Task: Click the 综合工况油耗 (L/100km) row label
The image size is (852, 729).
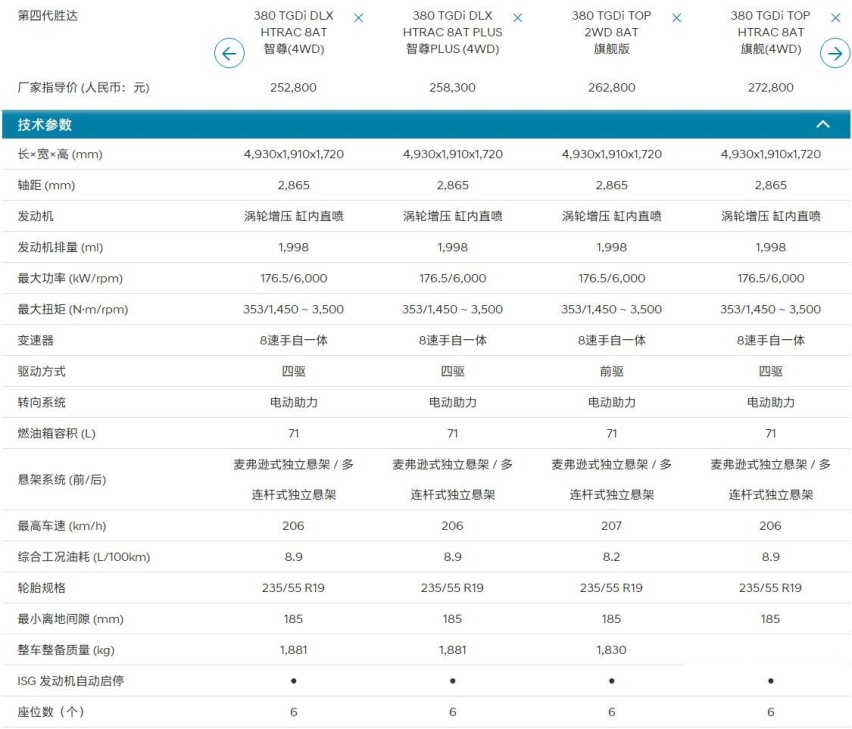Action: (x=84, y=557)
